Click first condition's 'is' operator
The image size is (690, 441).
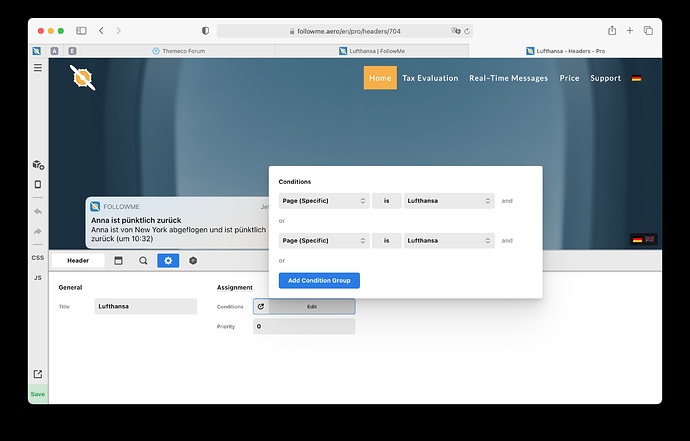tap(387, 201)
